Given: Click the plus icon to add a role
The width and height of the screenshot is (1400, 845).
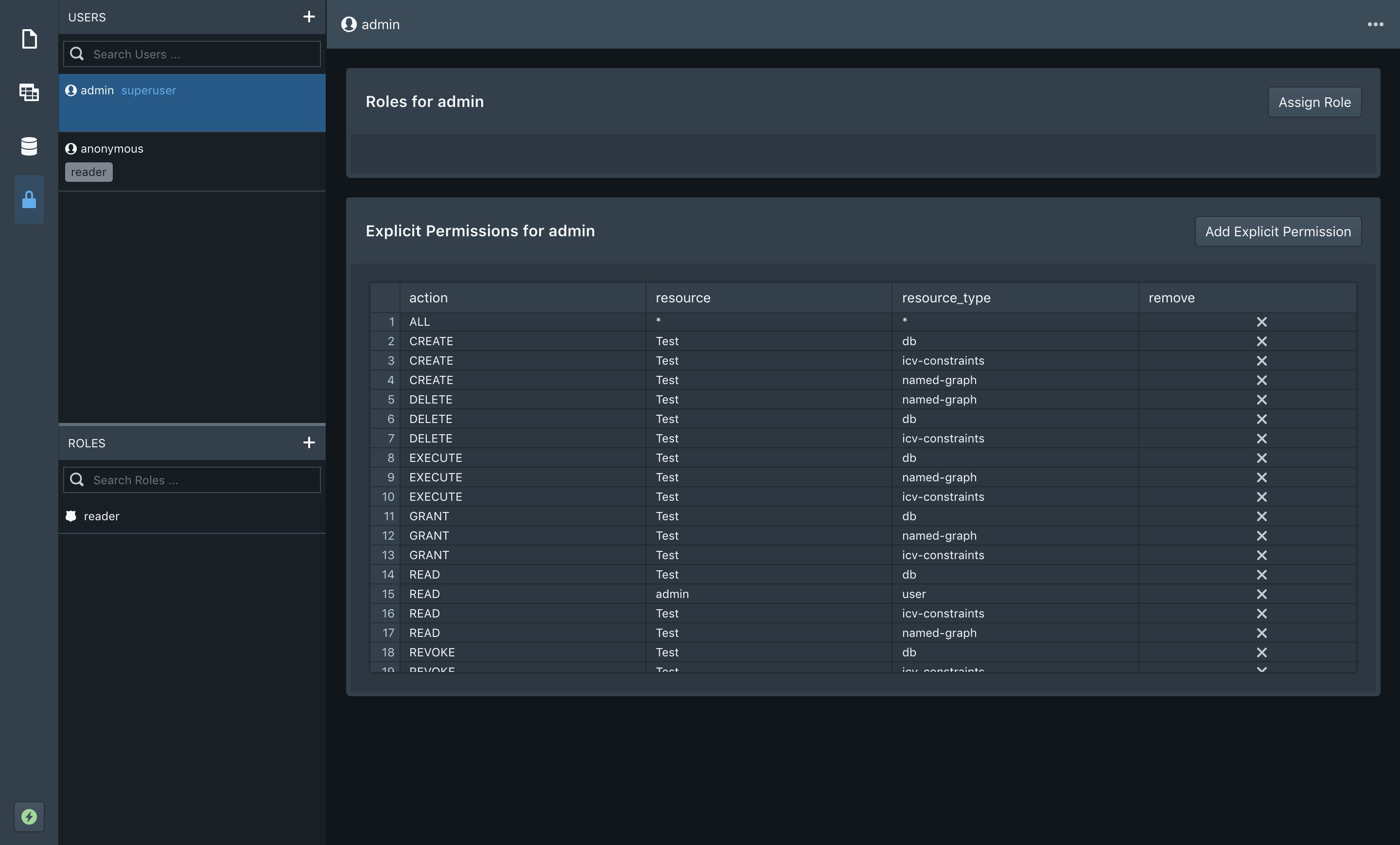Looking at the screenshot, I should [x=309, y=442].
